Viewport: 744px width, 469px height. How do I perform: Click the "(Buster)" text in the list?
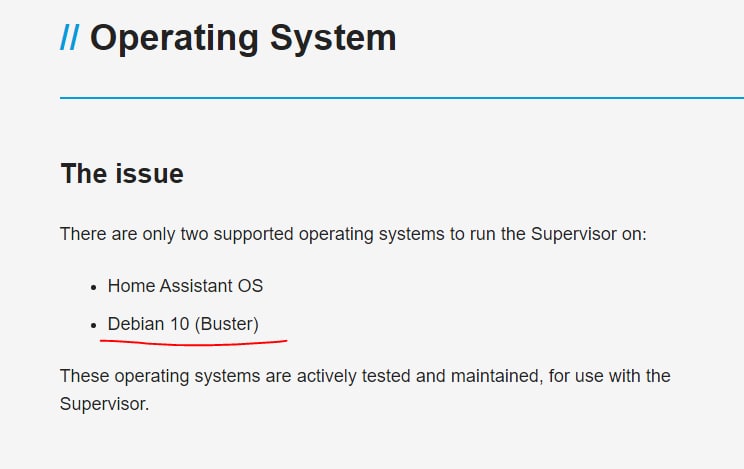[226, 324]
